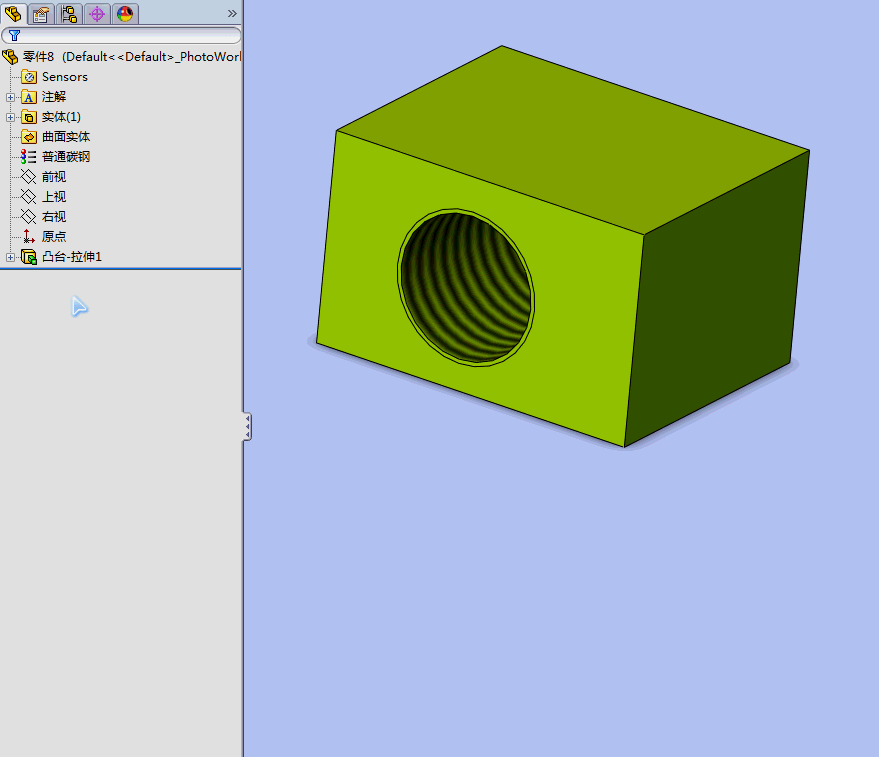This screenshot has width=879, height=757.
Task: Open the DisplayManager appearance tab
Action: pos(125,13)
